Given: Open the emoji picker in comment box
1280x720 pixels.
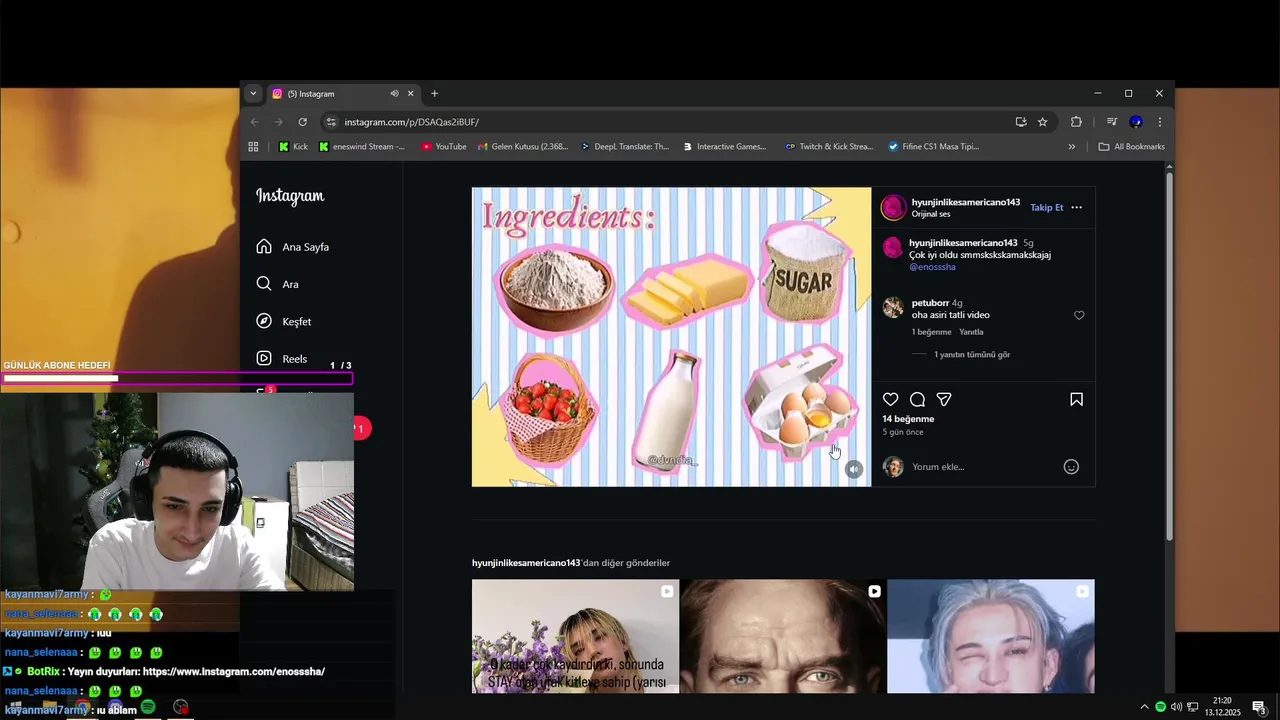Looking at the screenshot, I should click(1071, 467).
